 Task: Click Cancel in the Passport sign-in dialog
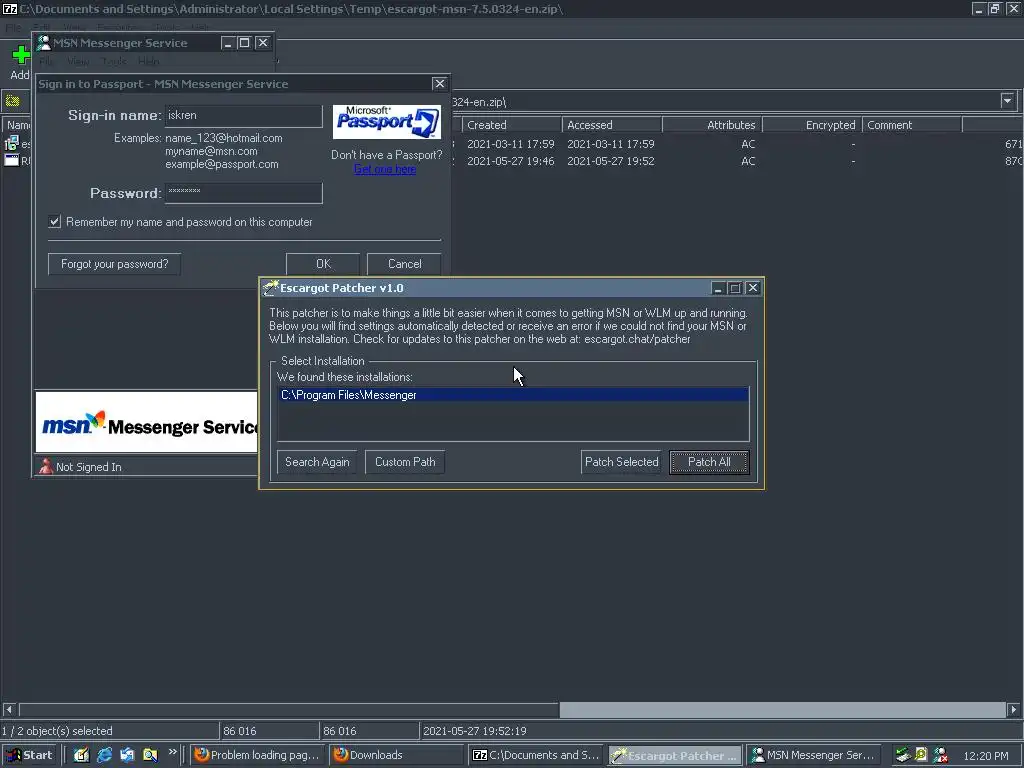[404, 264]
